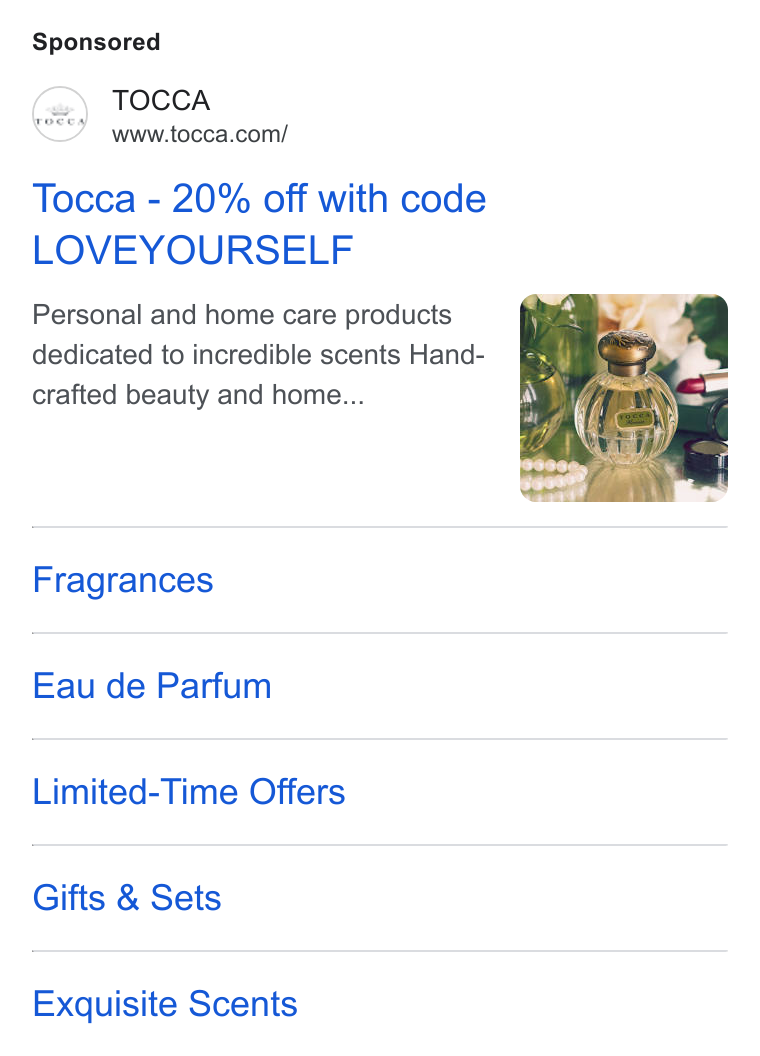This screenshot has width=760, height=1056.
Task: Click the 'crafted beauty and home...' truncated text
Action: tap(198, 395)
